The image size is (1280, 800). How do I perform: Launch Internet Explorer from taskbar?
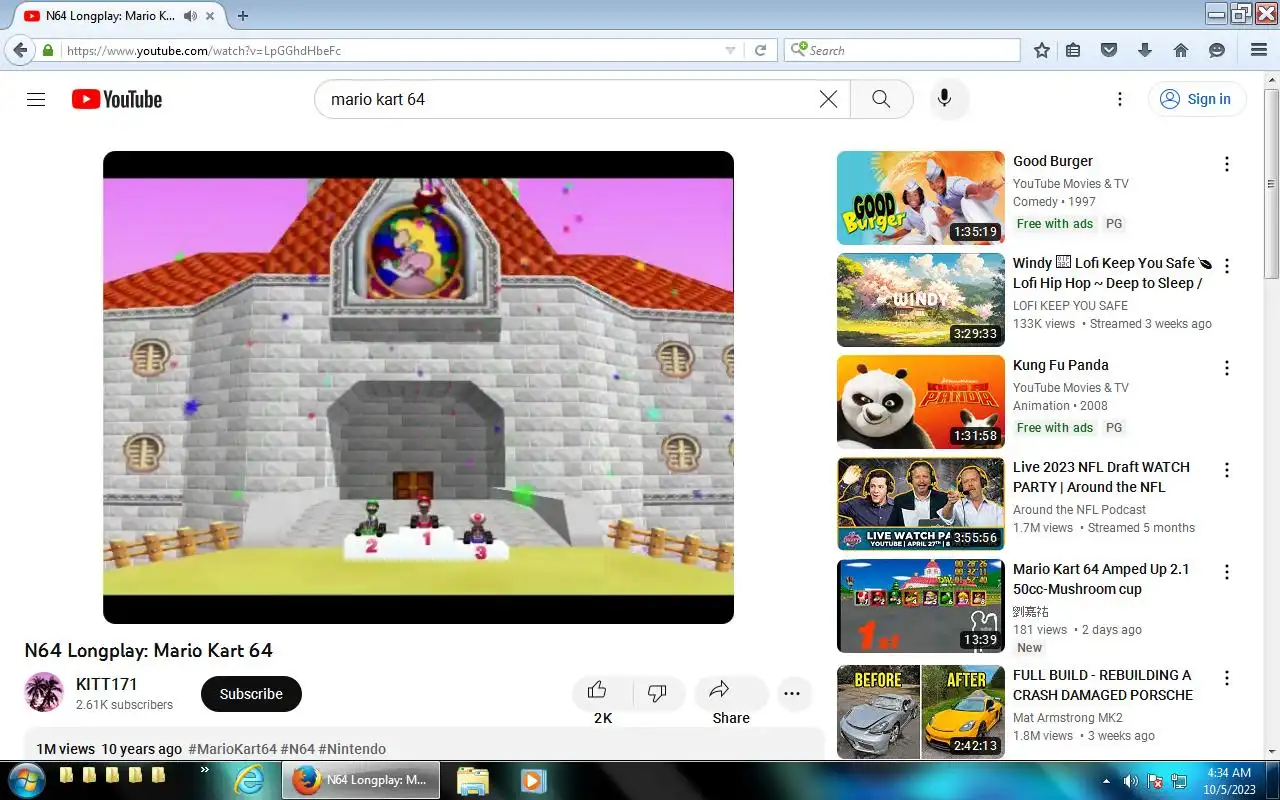(249, 780)
